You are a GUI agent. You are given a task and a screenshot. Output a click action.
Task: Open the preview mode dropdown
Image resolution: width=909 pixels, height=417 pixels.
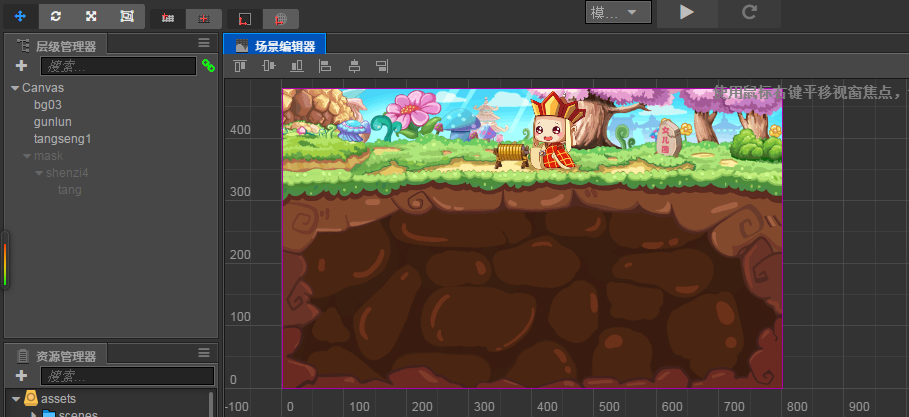(x=618, y=12)
